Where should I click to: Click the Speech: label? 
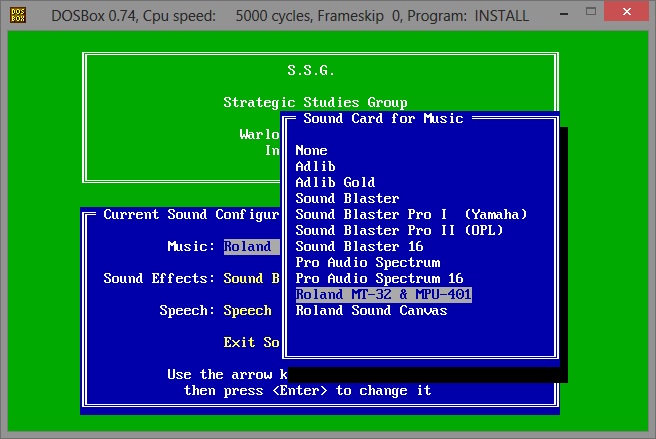(x=187, y=310)
